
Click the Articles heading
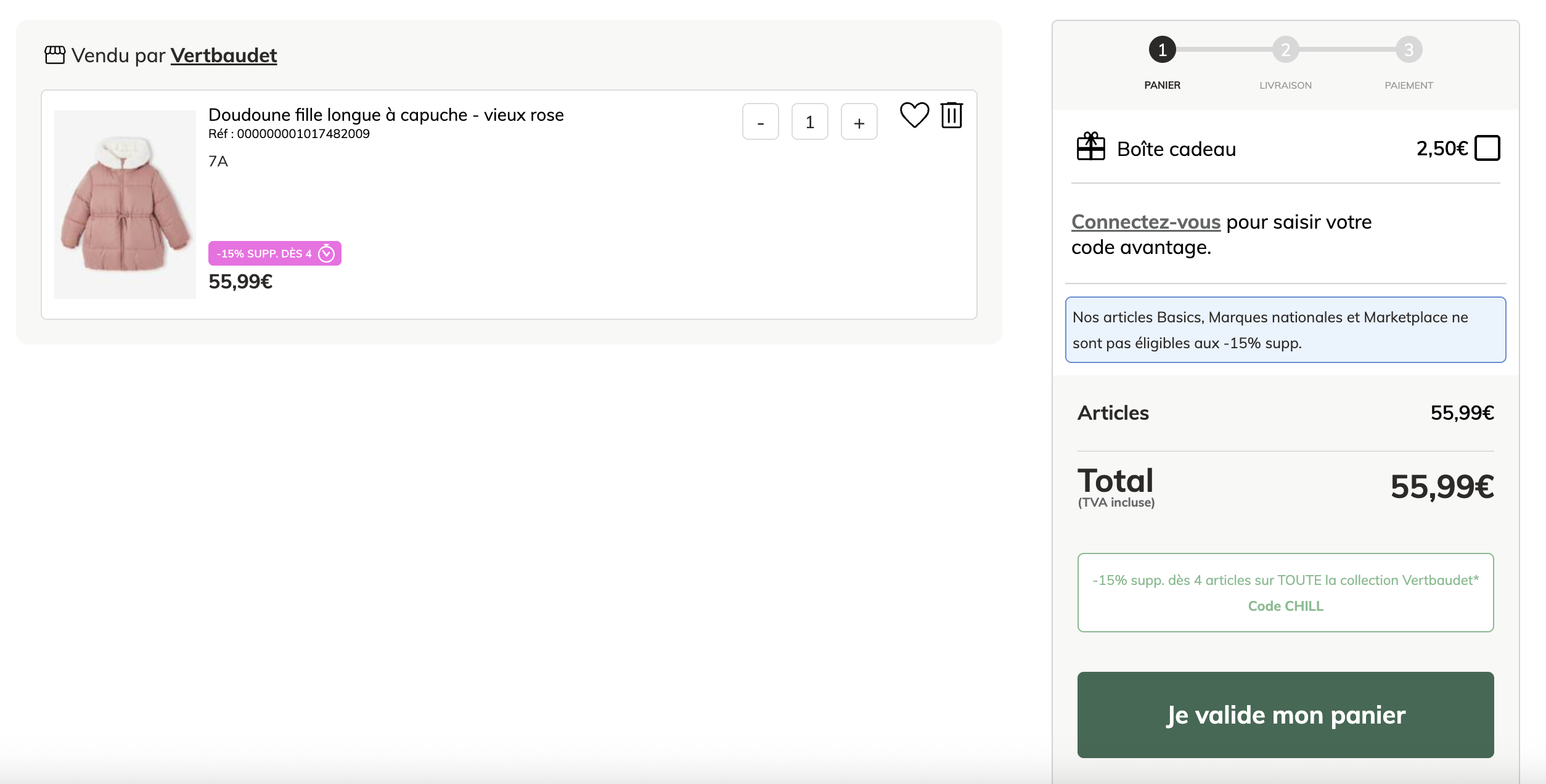coord(1113,413)
